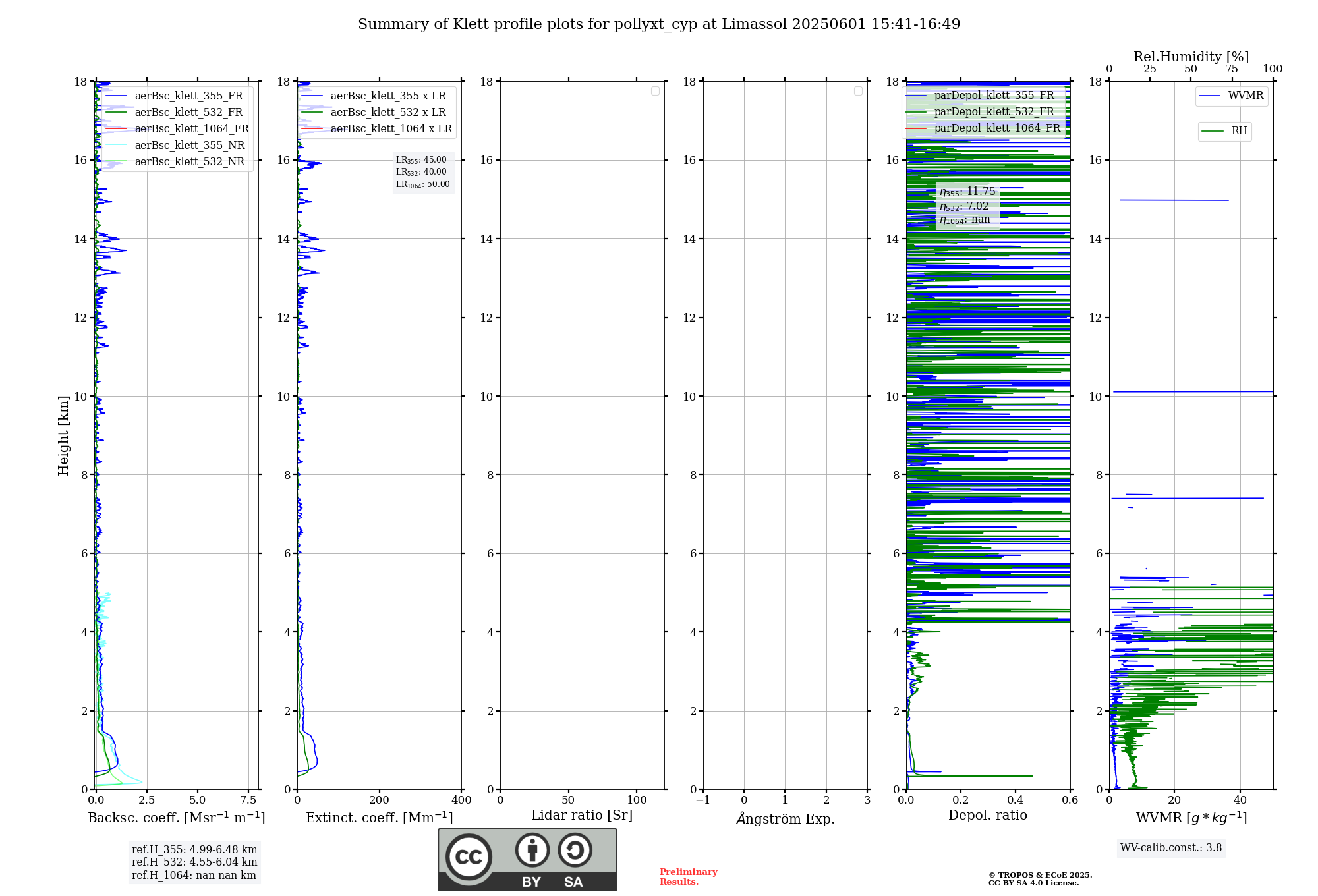The height and width of the screenshot is (896, 1318).
Task: Click the empty legend box in Ångström panel
Action: (x=858, y=91)
